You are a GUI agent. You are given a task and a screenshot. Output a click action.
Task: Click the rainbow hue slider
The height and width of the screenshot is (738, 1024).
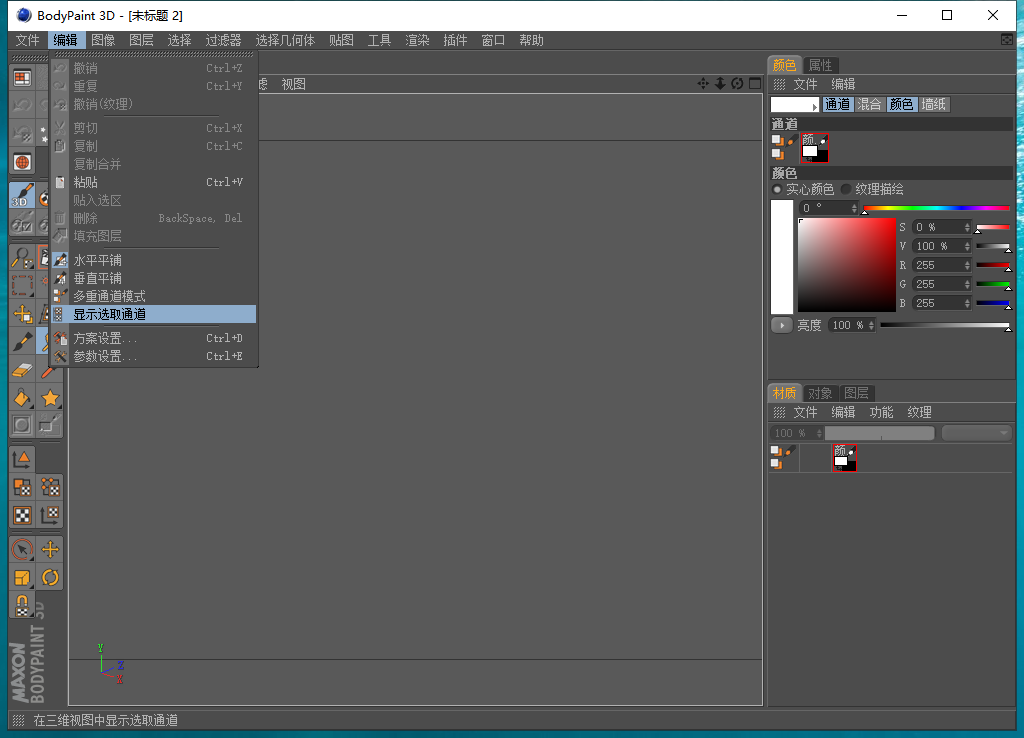(x=936, y=208)
